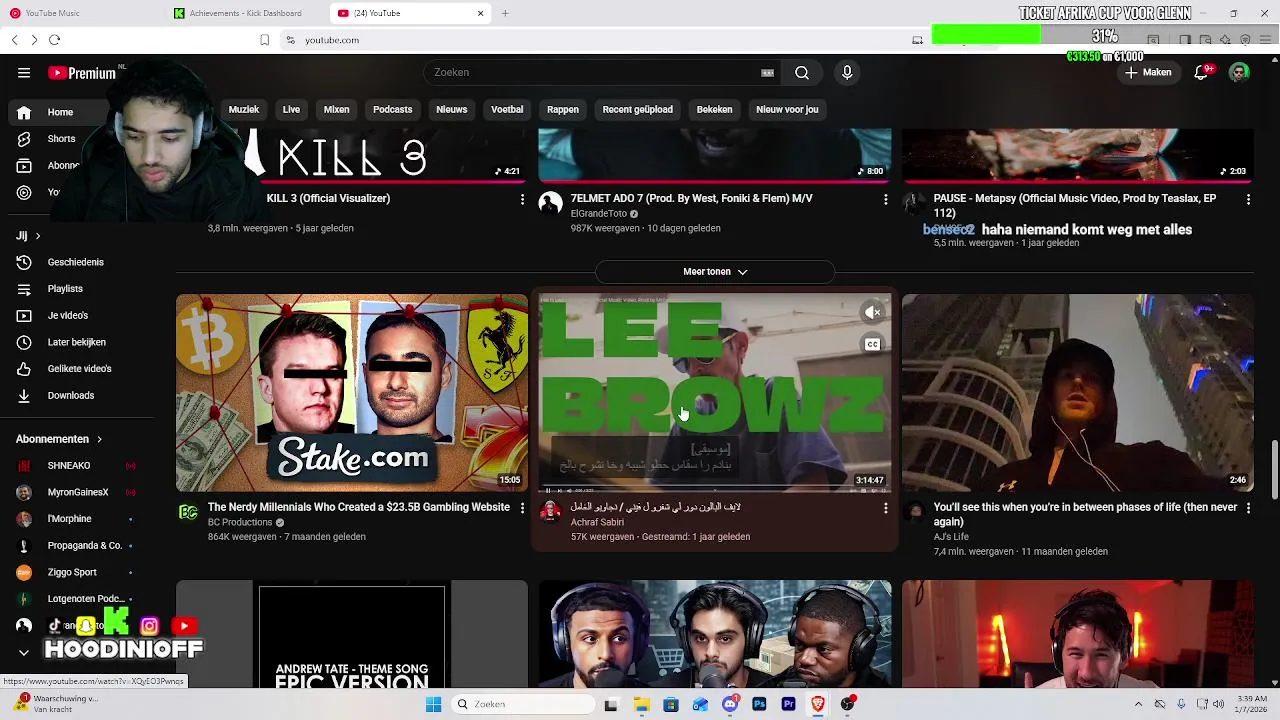Open Photoshop from the taskbar
Image resolution: width=1280 pixels, height=720 pixels.
(x=759, y=704)
